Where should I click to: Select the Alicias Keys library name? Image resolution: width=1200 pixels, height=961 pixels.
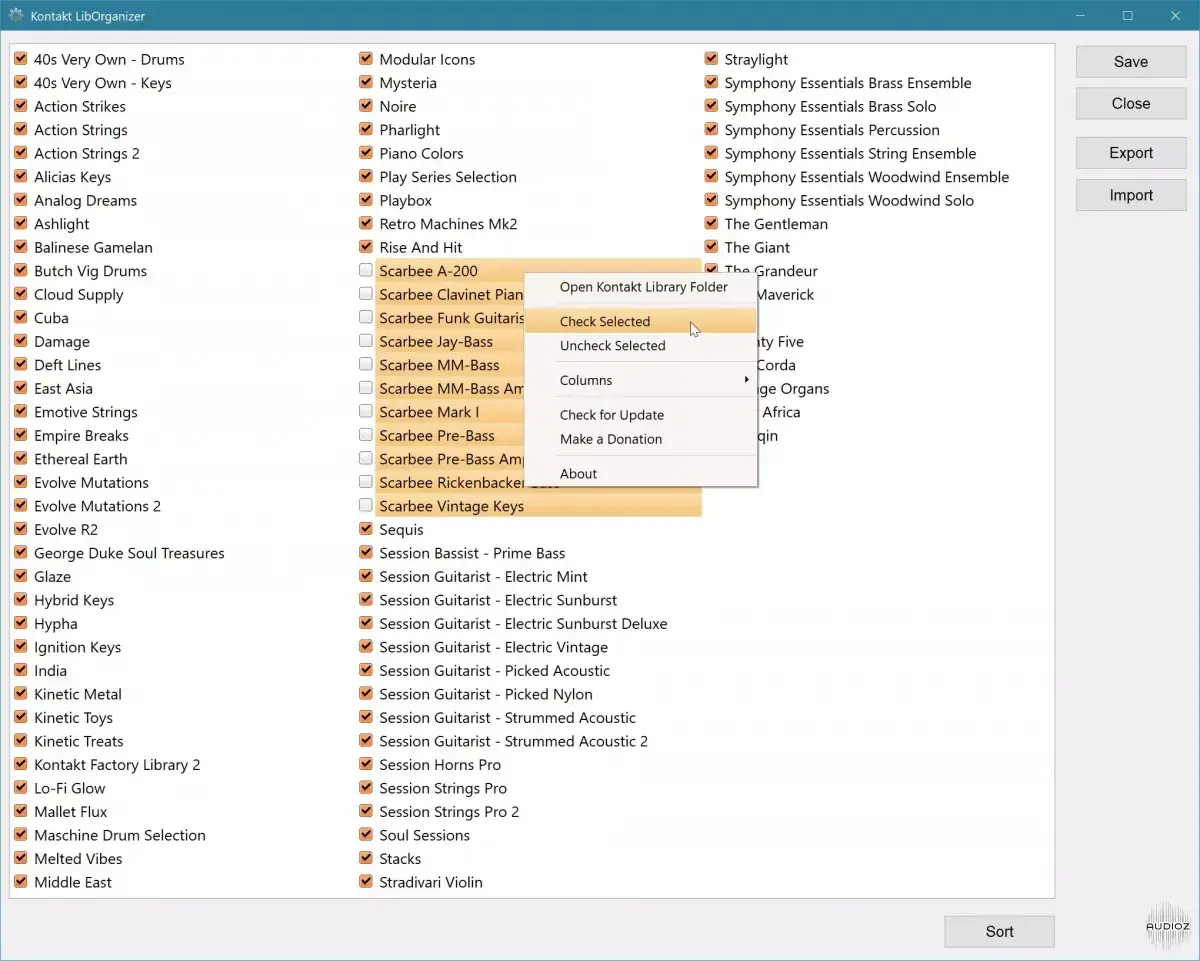(72, 177)
